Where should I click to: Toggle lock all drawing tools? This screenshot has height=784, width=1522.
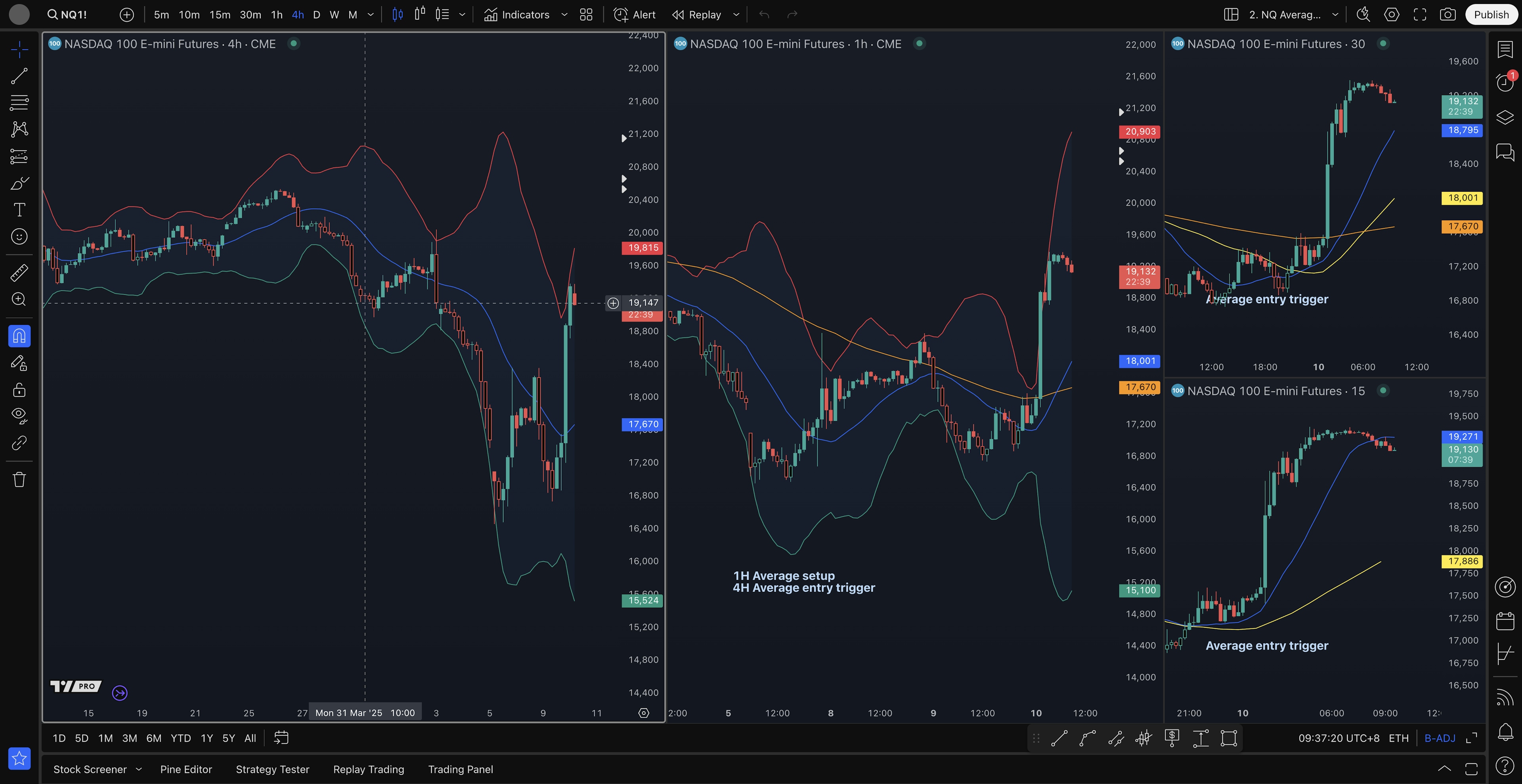(19, 390)
